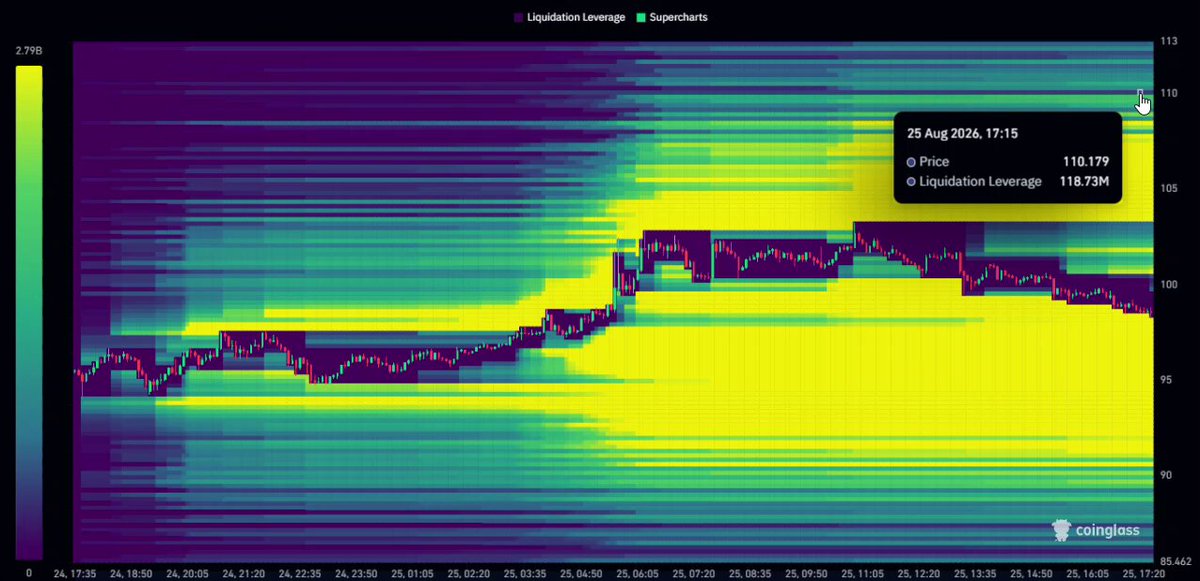Click the Liquidation Leverage label in the tooltip
This screenshot has width=1200, height=581.
click(981, 181)
